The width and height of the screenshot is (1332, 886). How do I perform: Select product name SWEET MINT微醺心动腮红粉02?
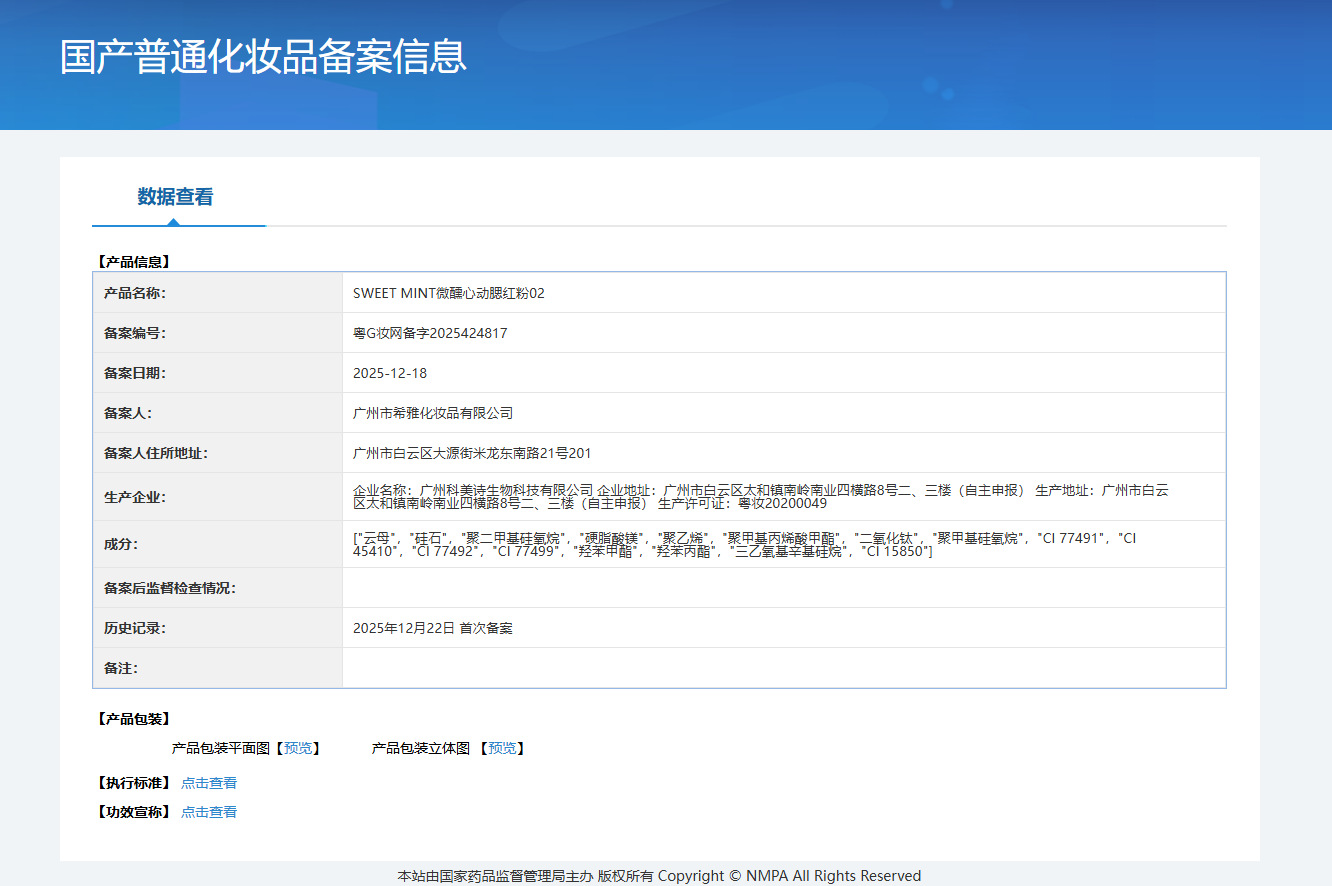click(449, 293)
